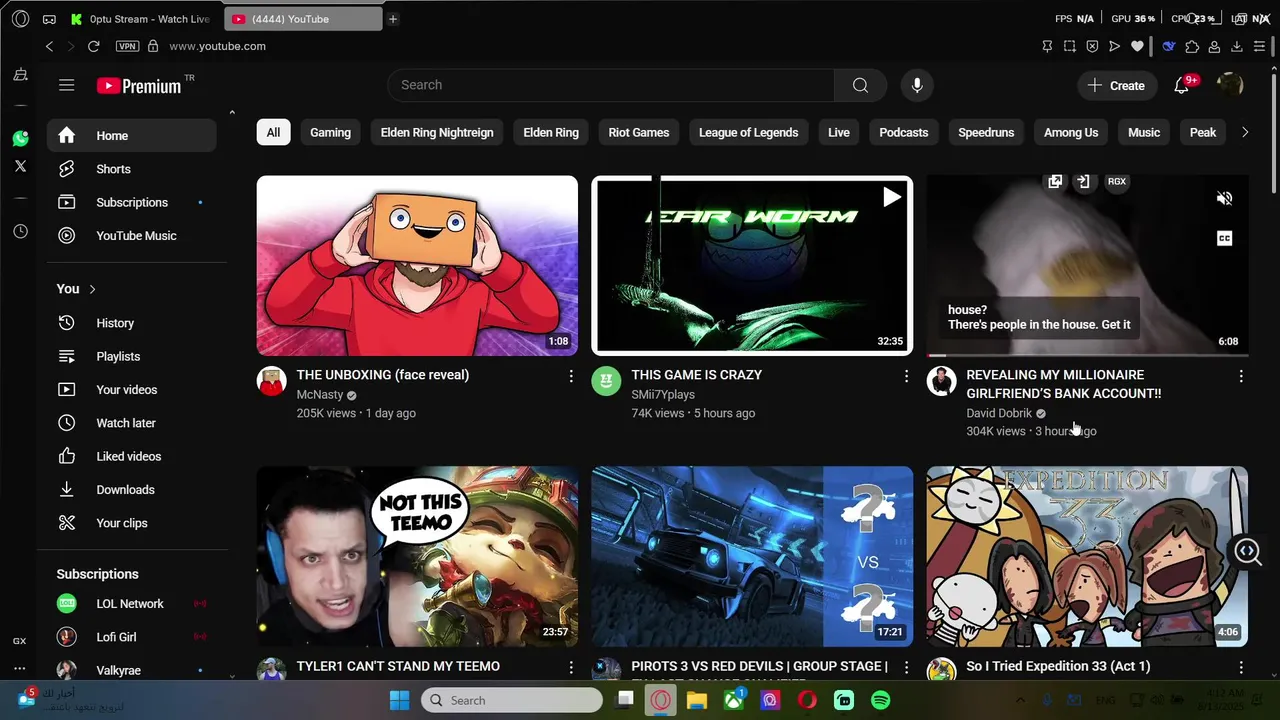Toggle the VPN badge in address bar
Image resolution: width=1280 pixels, height=720 pixels.
(127, 46)
